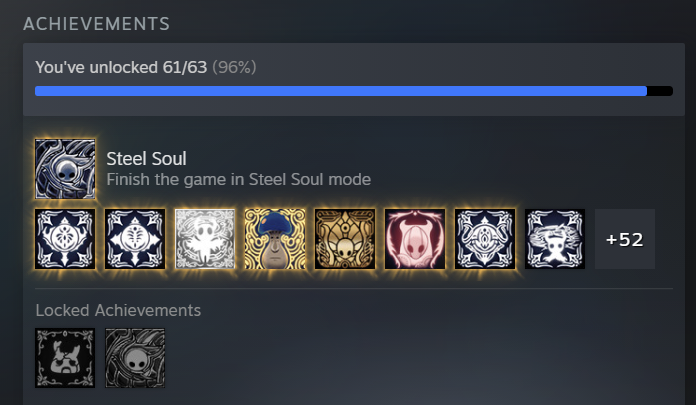This screenshot has width=696, height=405.
Task: Click the (96%) completion percentage
Action: (x=234, y=67)
